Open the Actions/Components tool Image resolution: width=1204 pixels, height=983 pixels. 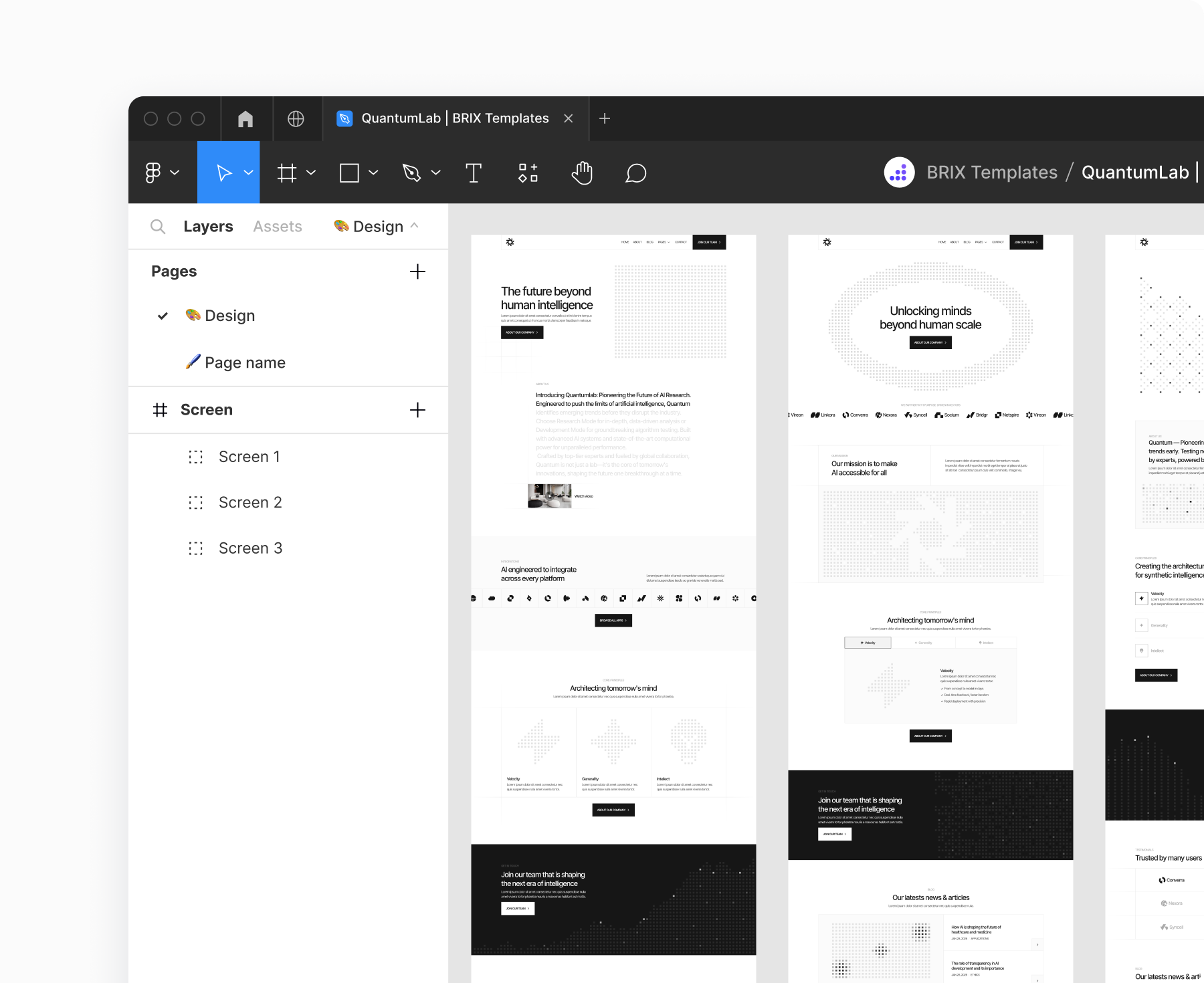[528, 173]
